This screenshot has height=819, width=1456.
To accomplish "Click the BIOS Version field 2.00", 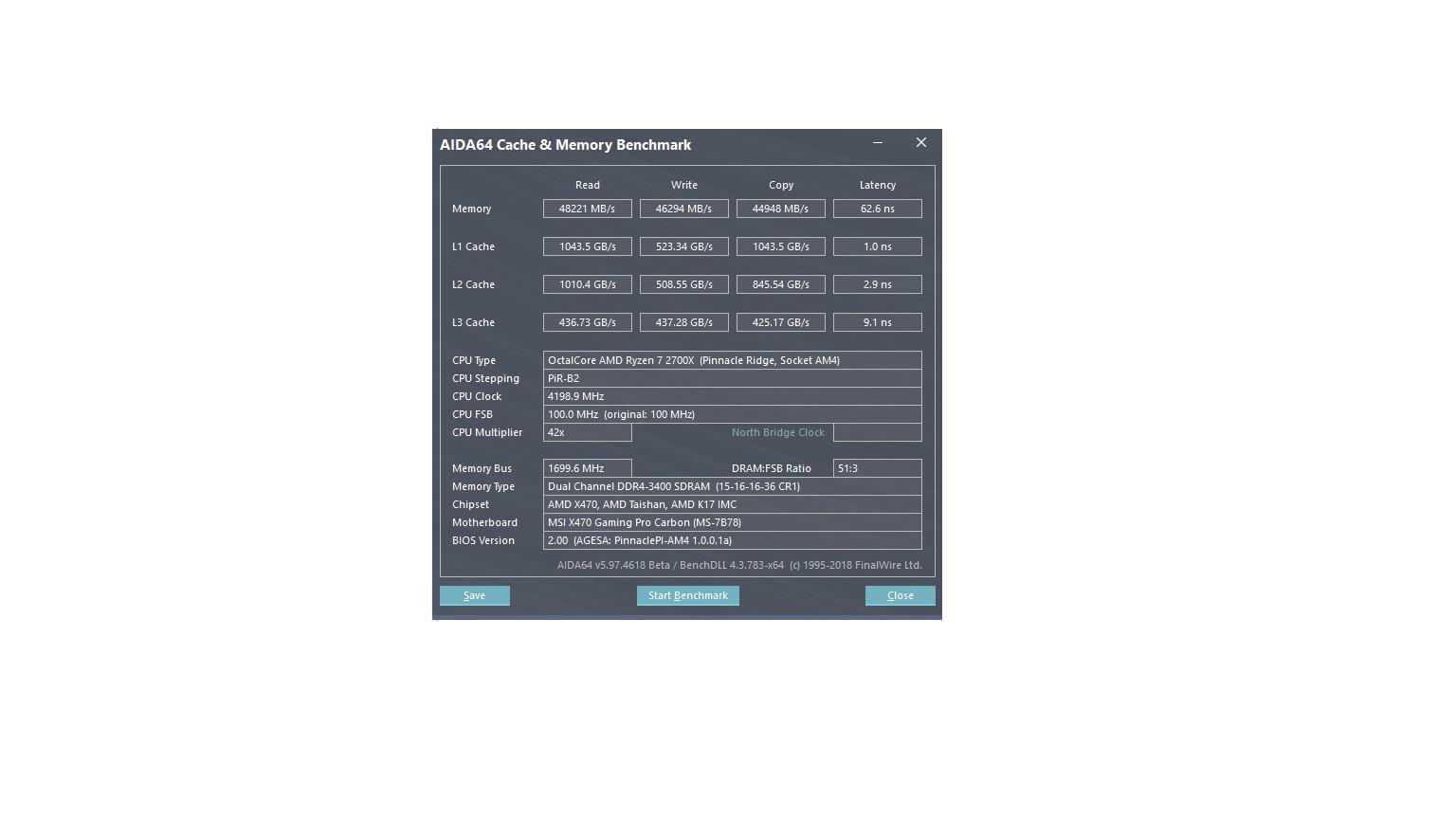I will (x=733, y=540).
